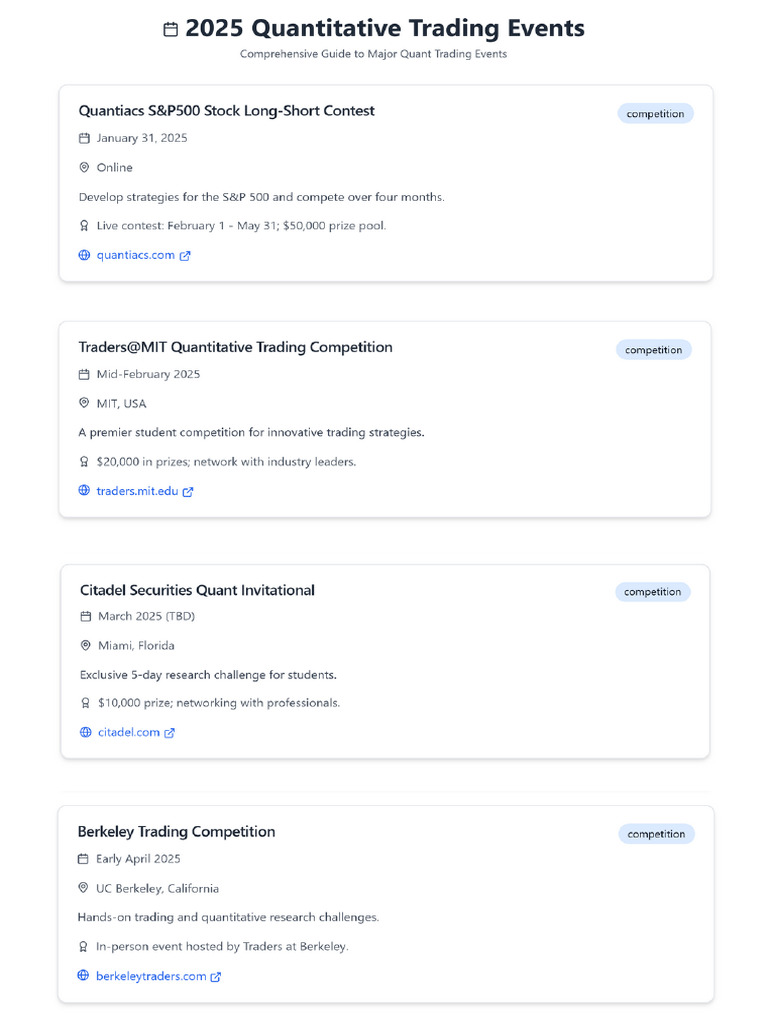Click the award icon beside the $20,000 prizes text
This screenshot has height=1024, width=768.
[84, 462]
